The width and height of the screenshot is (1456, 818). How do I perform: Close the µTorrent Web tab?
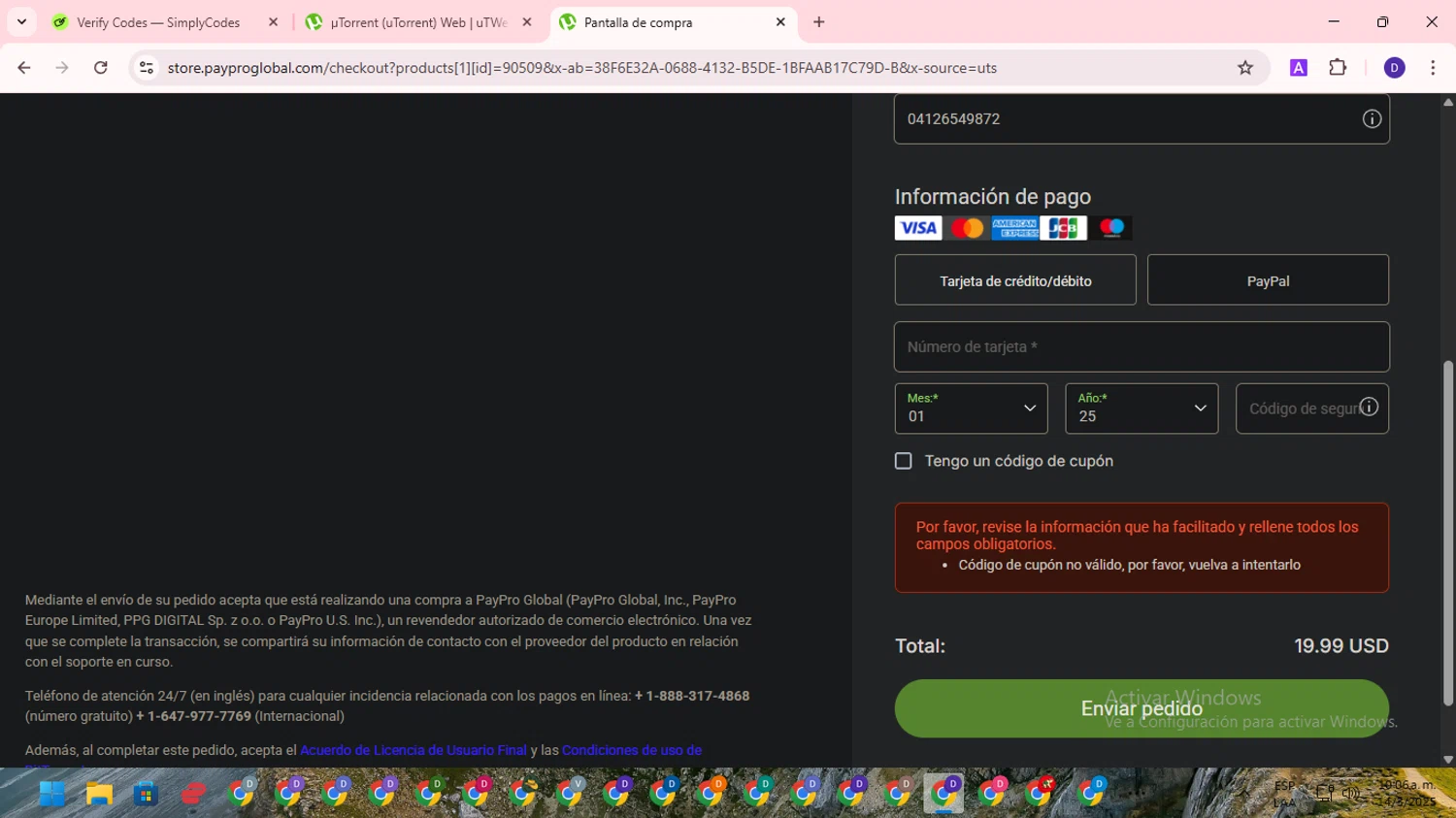tap(527, 22)
